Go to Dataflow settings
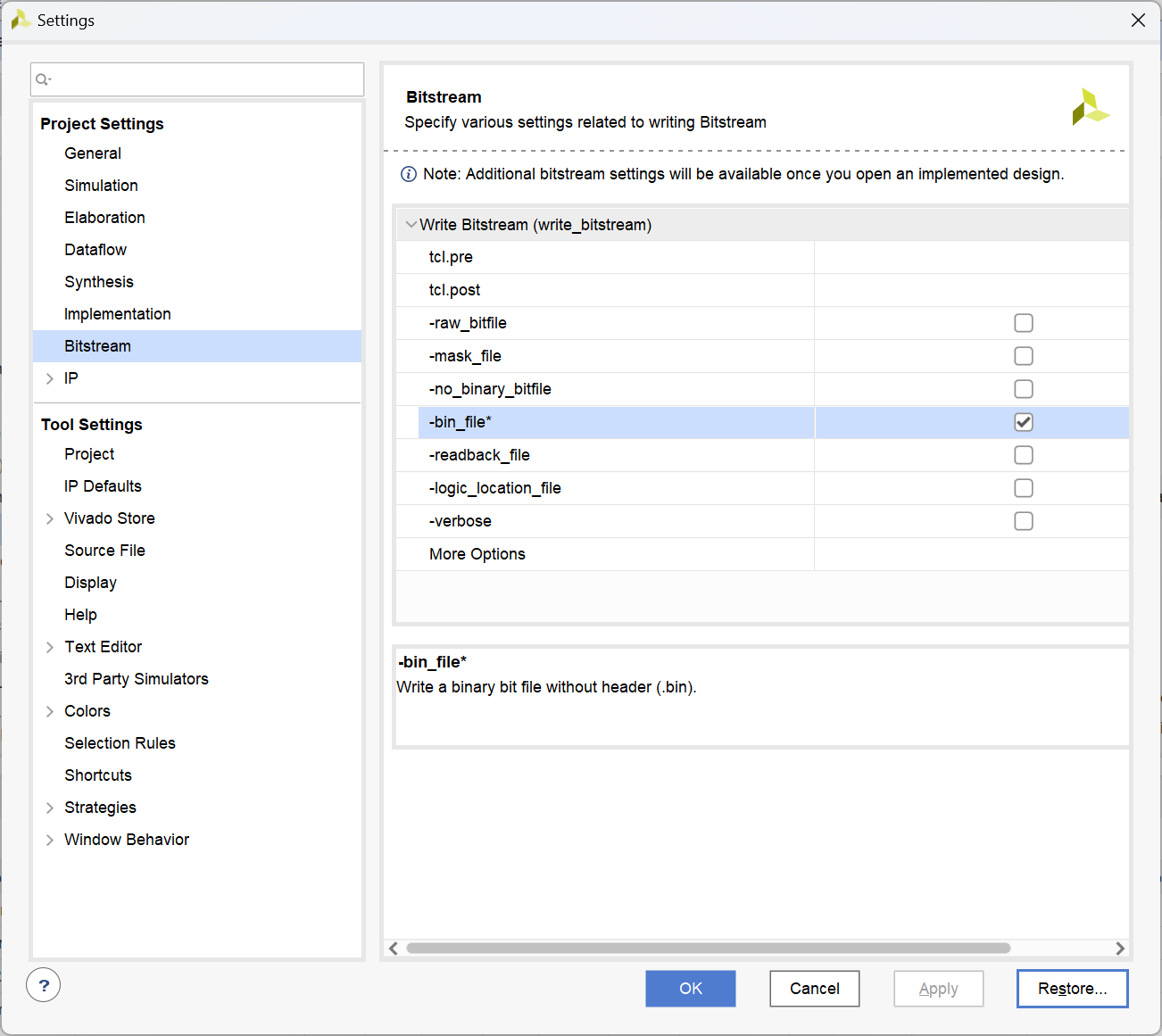The image size is (1162, 1036). 95,250
